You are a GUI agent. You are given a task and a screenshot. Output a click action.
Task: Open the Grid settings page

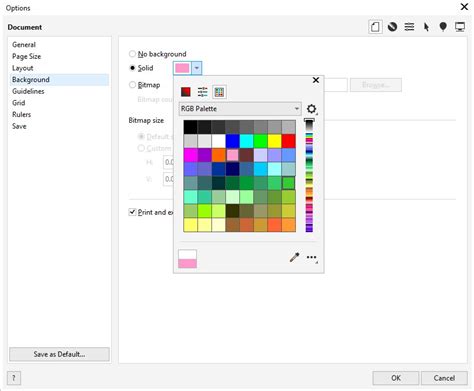(x=19, y=103)
